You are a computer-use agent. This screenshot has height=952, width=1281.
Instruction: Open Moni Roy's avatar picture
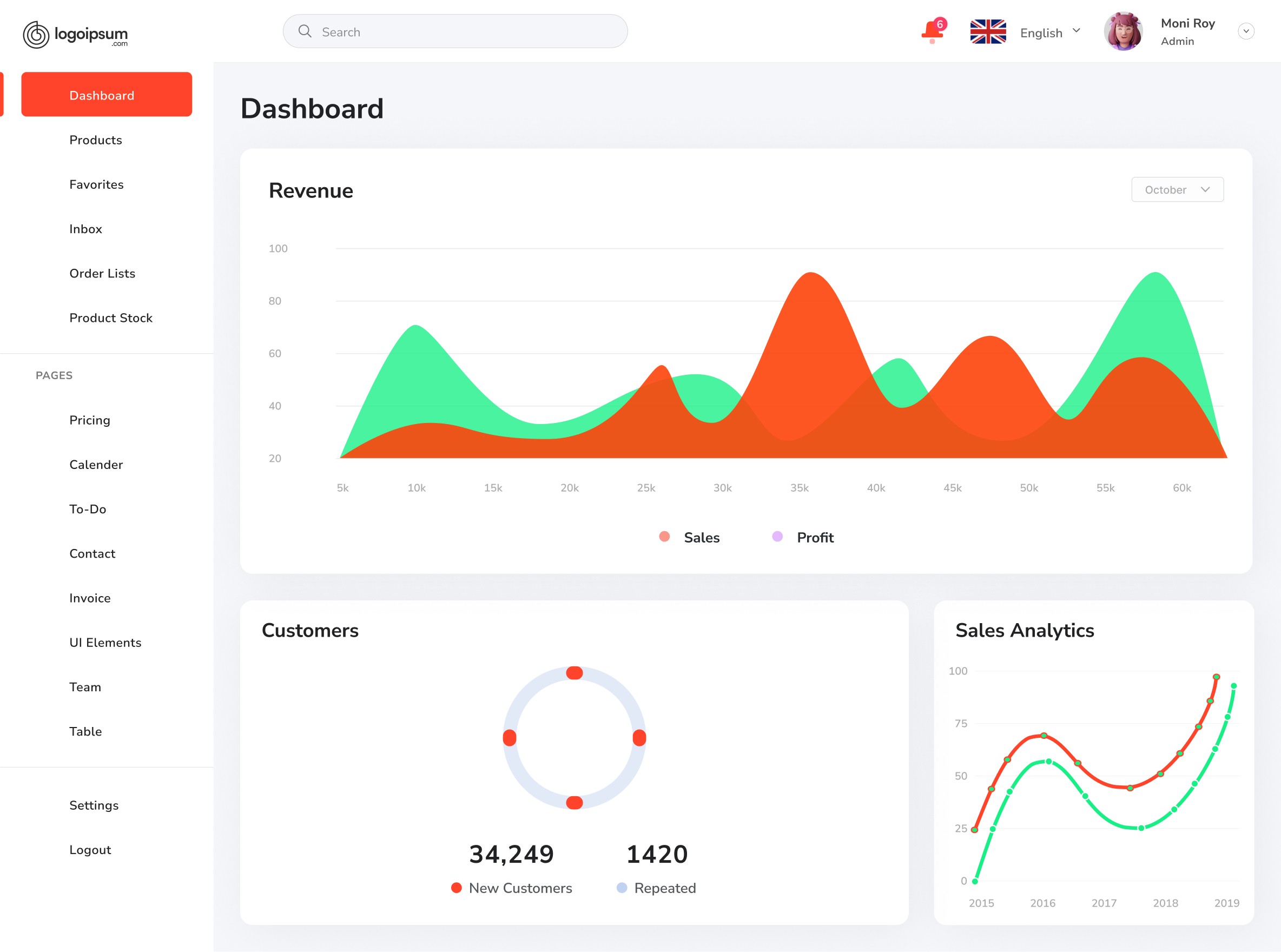click(x=1122, y=32)
